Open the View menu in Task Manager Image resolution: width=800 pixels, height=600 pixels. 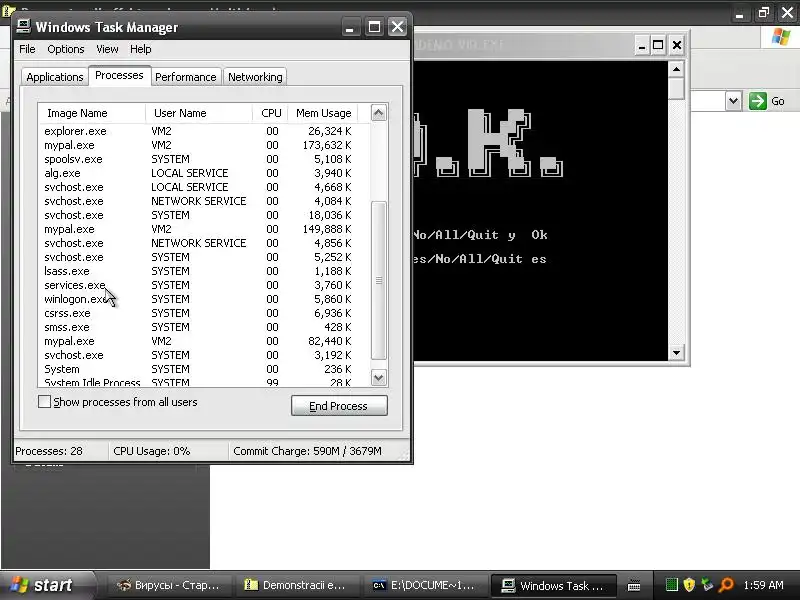tap(107, 49)
